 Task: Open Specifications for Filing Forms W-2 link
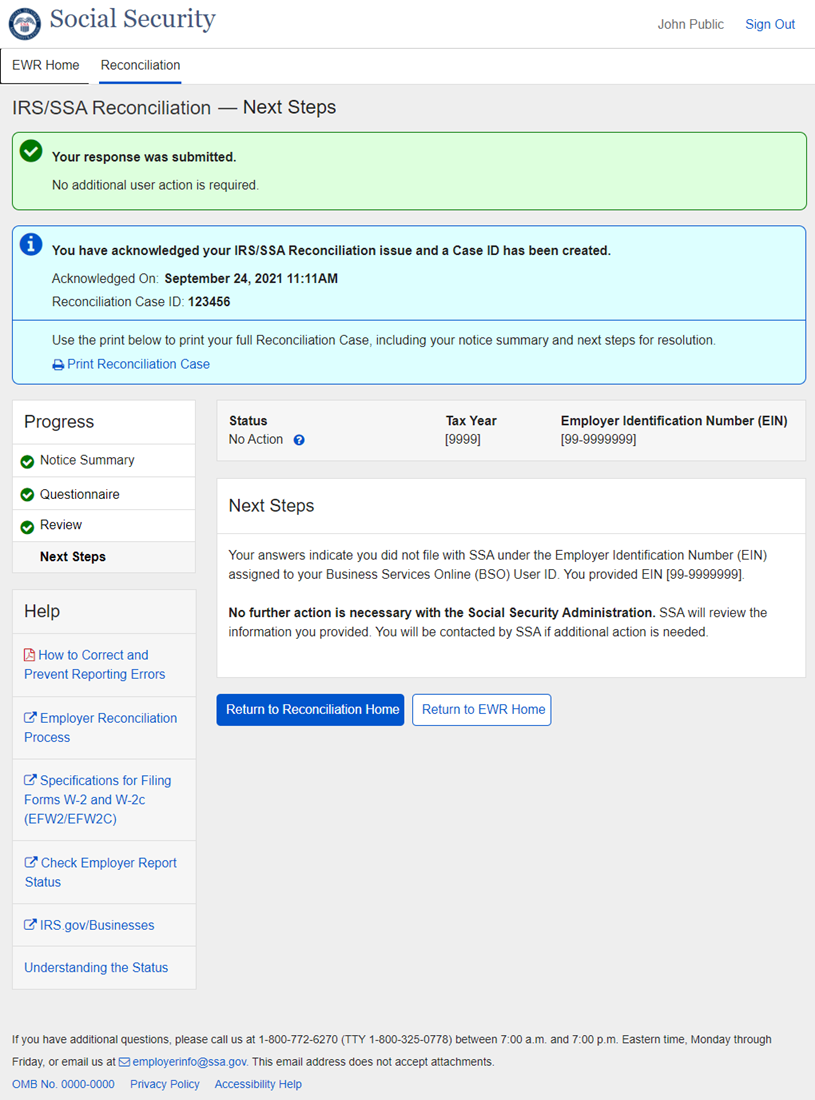97,800
